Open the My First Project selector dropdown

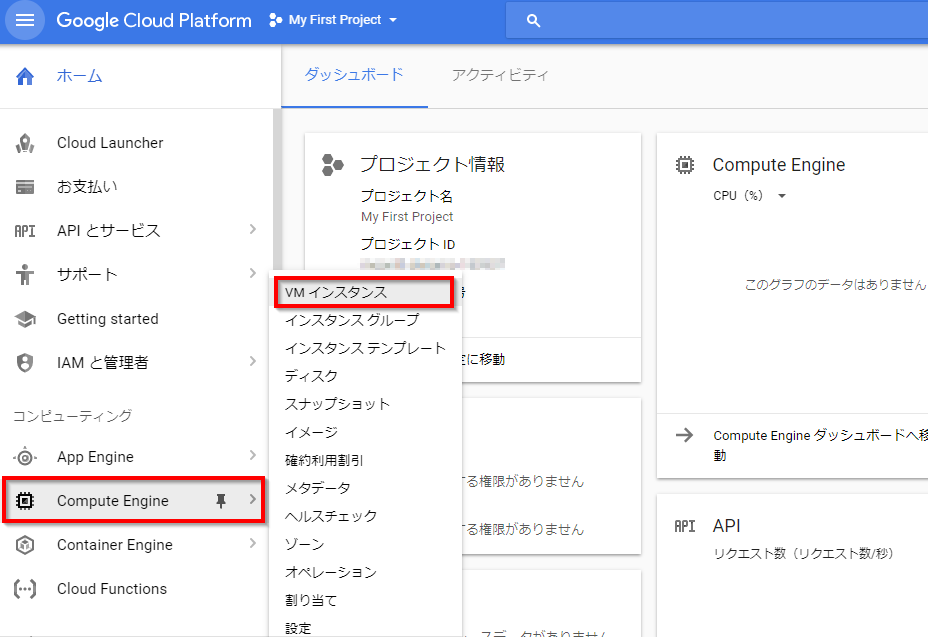[x=333, y=20]
